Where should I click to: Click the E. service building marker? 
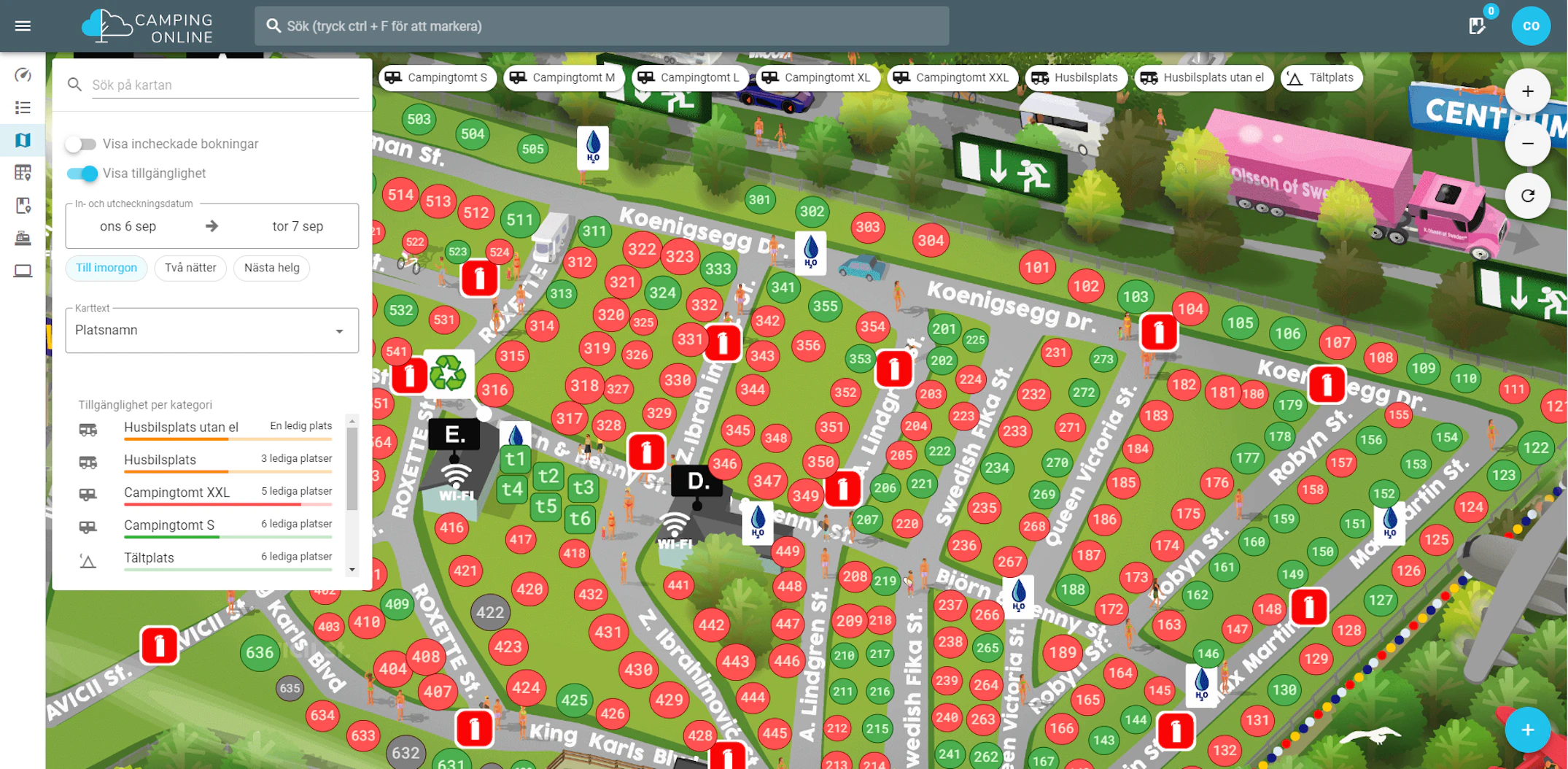454,435
